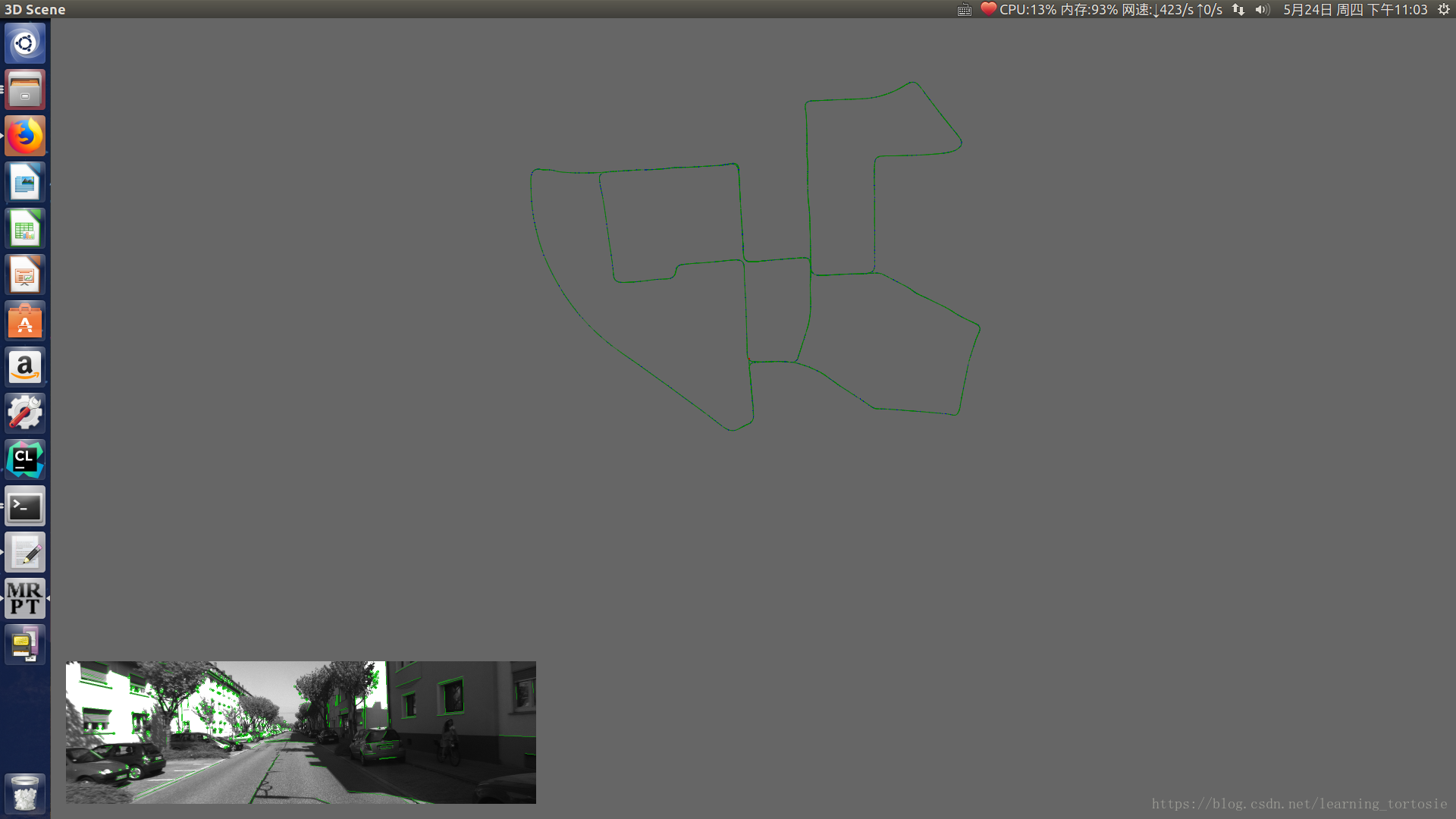This screenshot has width=1456, height=819.
Task: Open the Files manager from dock
Action: point(25,89)
